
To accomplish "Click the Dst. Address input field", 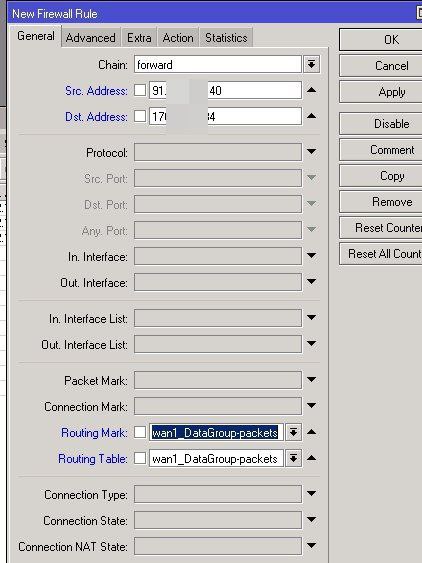I will coord(225,116).
